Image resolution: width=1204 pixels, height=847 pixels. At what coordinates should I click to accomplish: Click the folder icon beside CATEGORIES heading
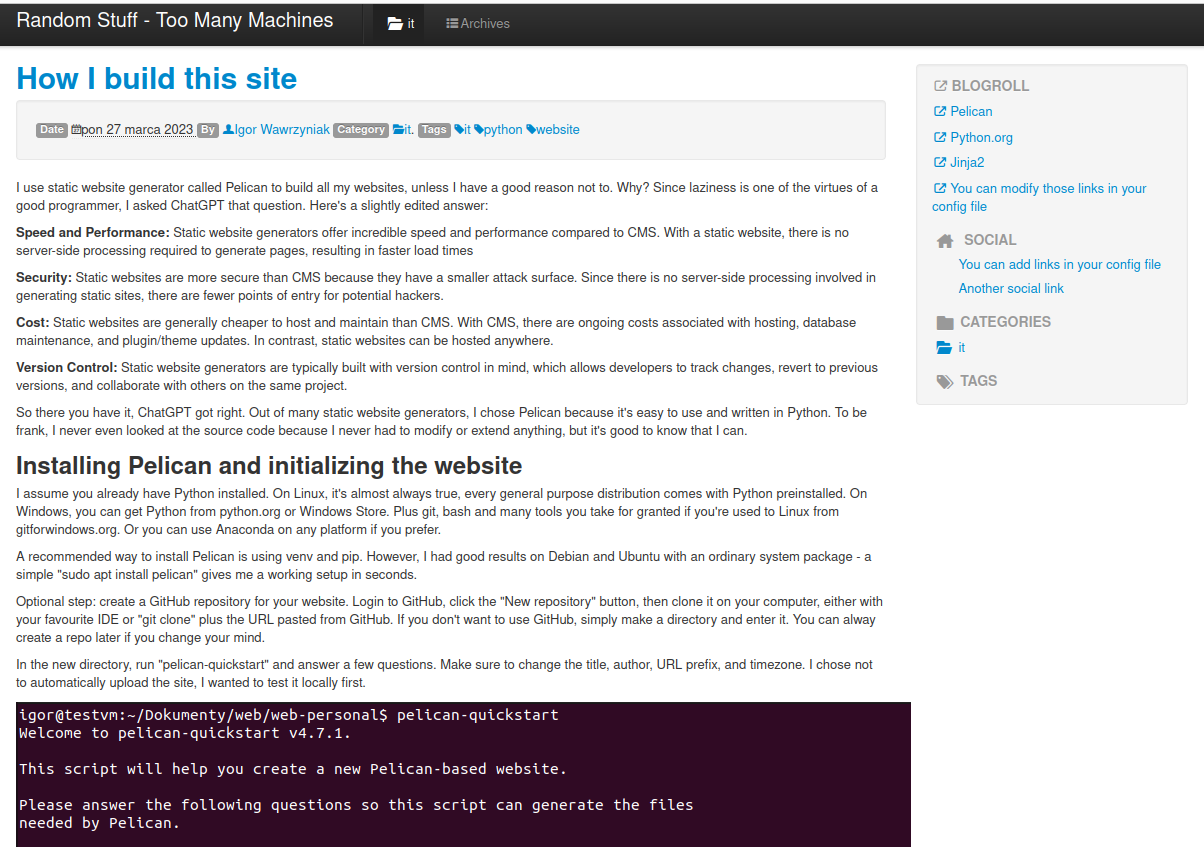click(x=944, y=323)
